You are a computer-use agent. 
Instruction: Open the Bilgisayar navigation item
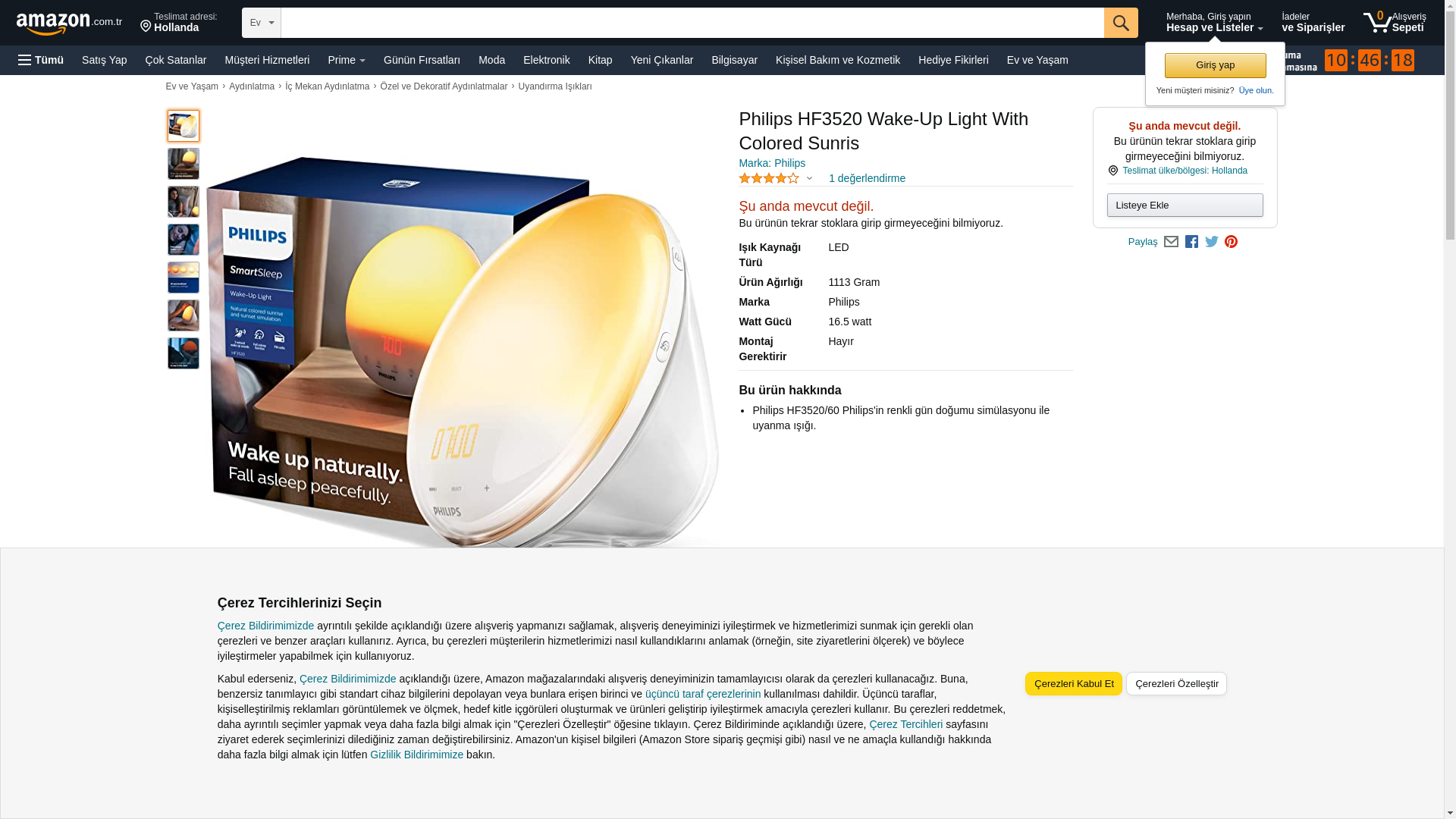[734, 60]
